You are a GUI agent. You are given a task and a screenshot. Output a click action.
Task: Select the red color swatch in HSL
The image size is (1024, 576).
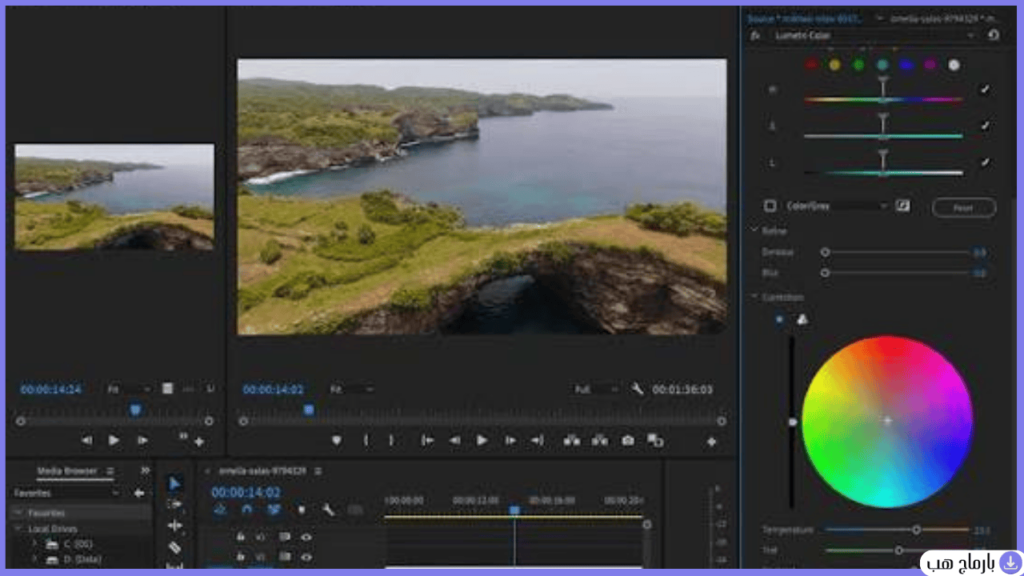811,65
